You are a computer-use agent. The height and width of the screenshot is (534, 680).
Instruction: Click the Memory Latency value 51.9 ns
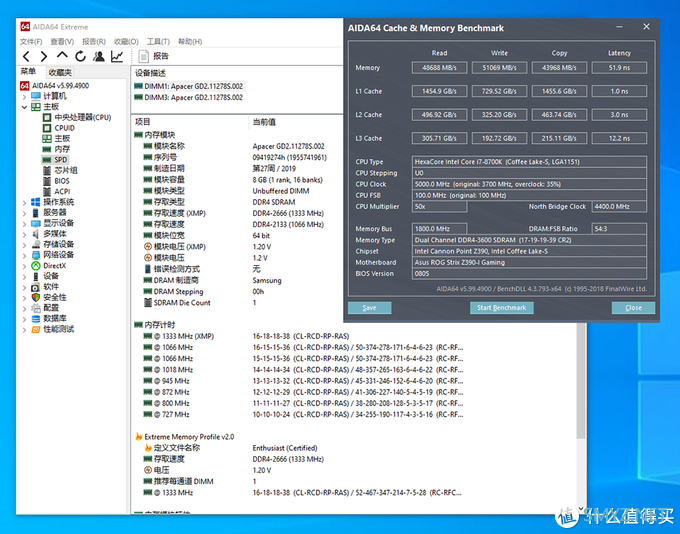coord(619,68)
